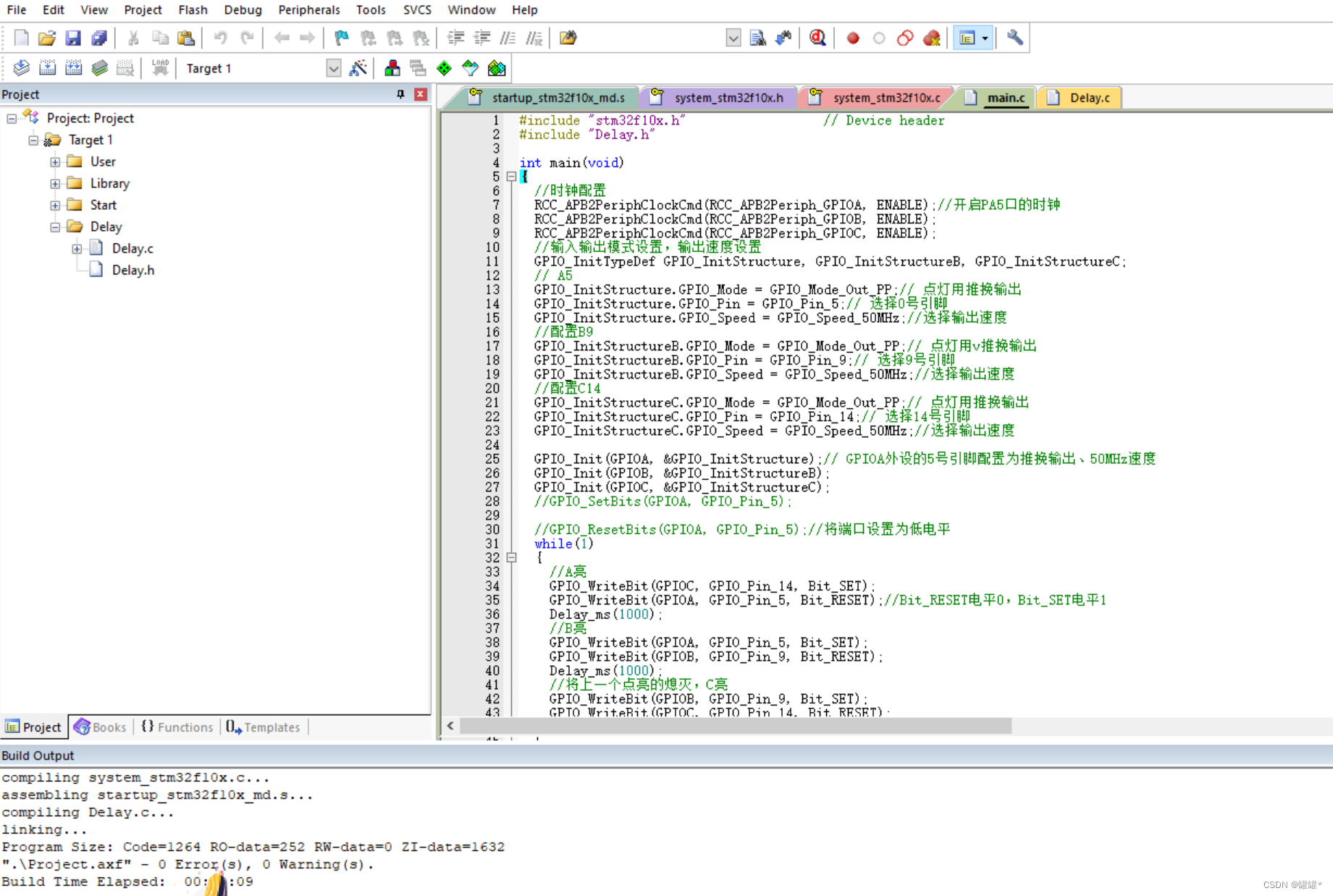
Task: Open the File menu
Action: click(16, 10)
